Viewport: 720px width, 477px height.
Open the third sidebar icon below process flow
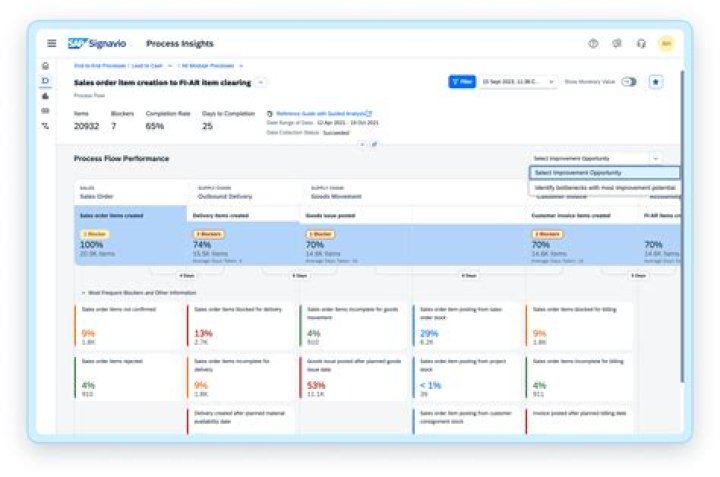tap(45, 96)
